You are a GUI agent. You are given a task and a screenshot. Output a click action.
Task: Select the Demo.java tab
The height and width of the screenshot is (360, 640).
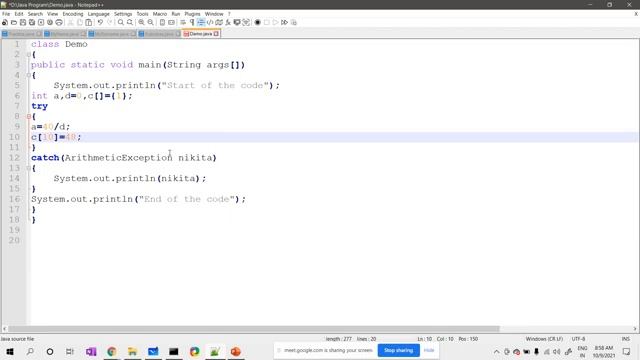(200, 34)
